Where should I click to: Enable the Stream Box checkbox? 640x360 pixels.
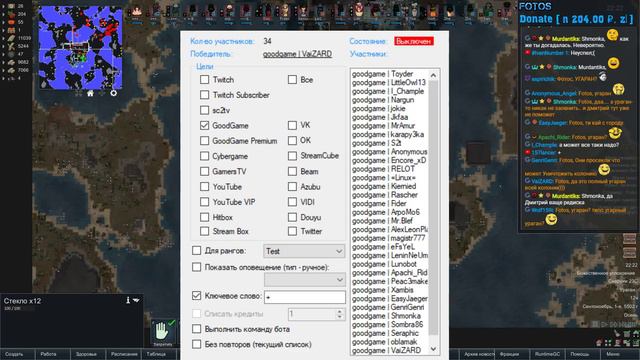coord(204,231)
